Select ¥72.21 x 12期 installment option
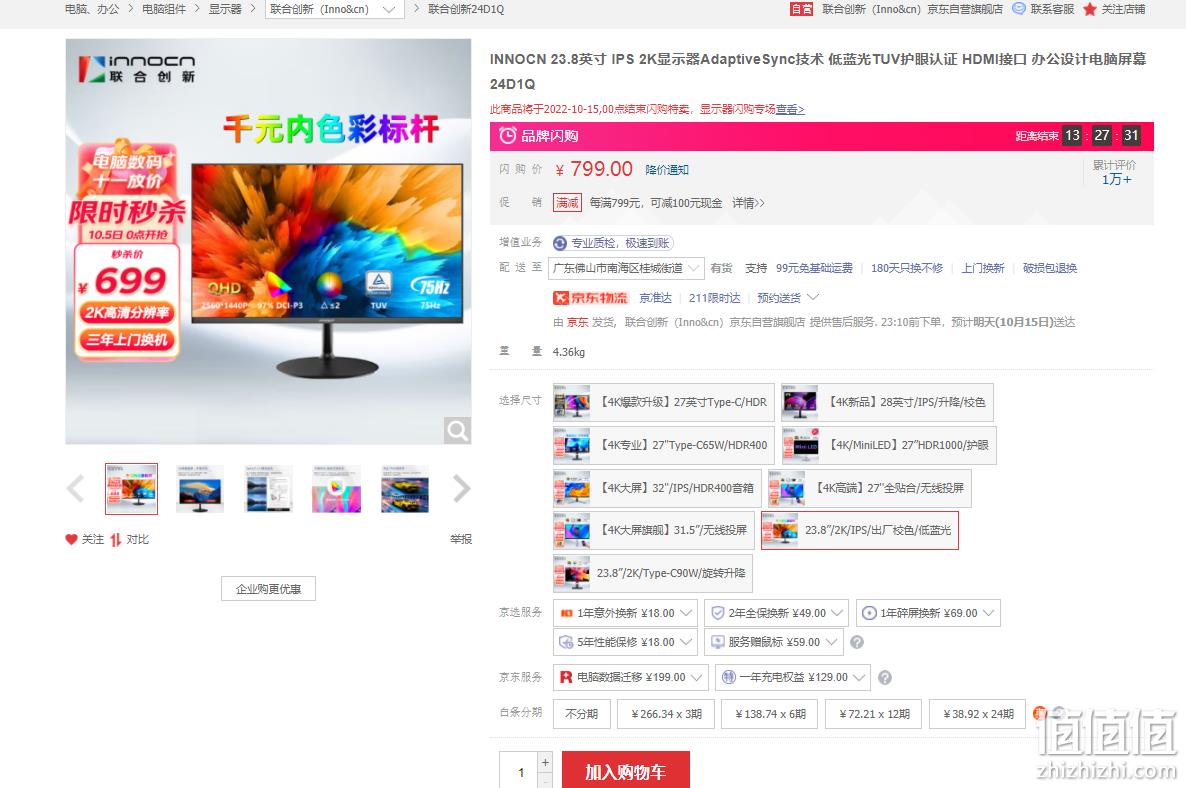 874,714
